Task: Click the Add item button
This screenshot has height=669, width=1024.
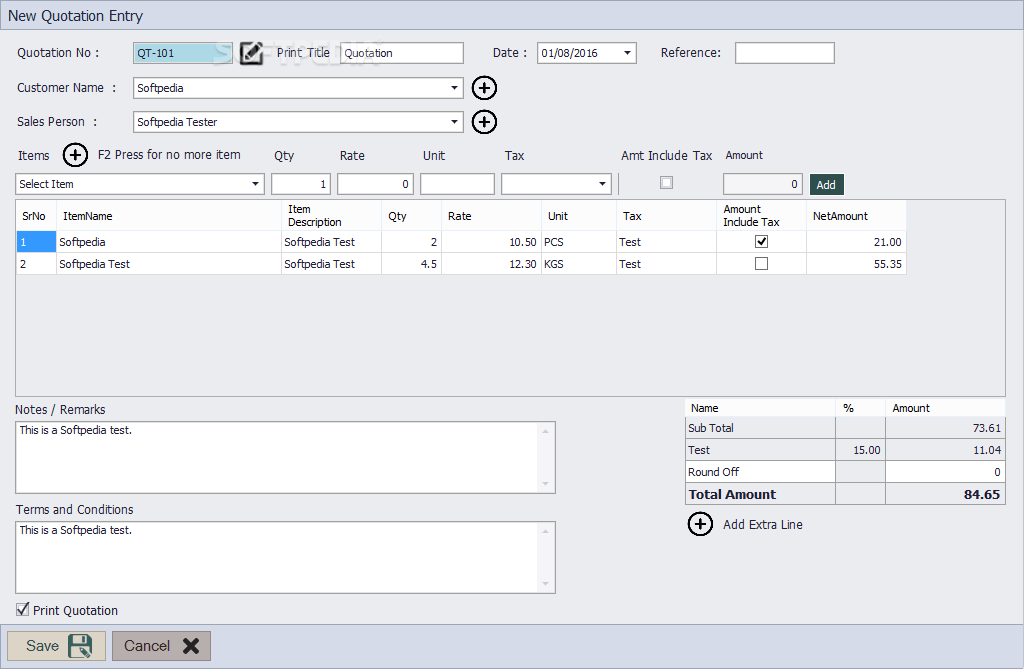Action: pos(826,184)
